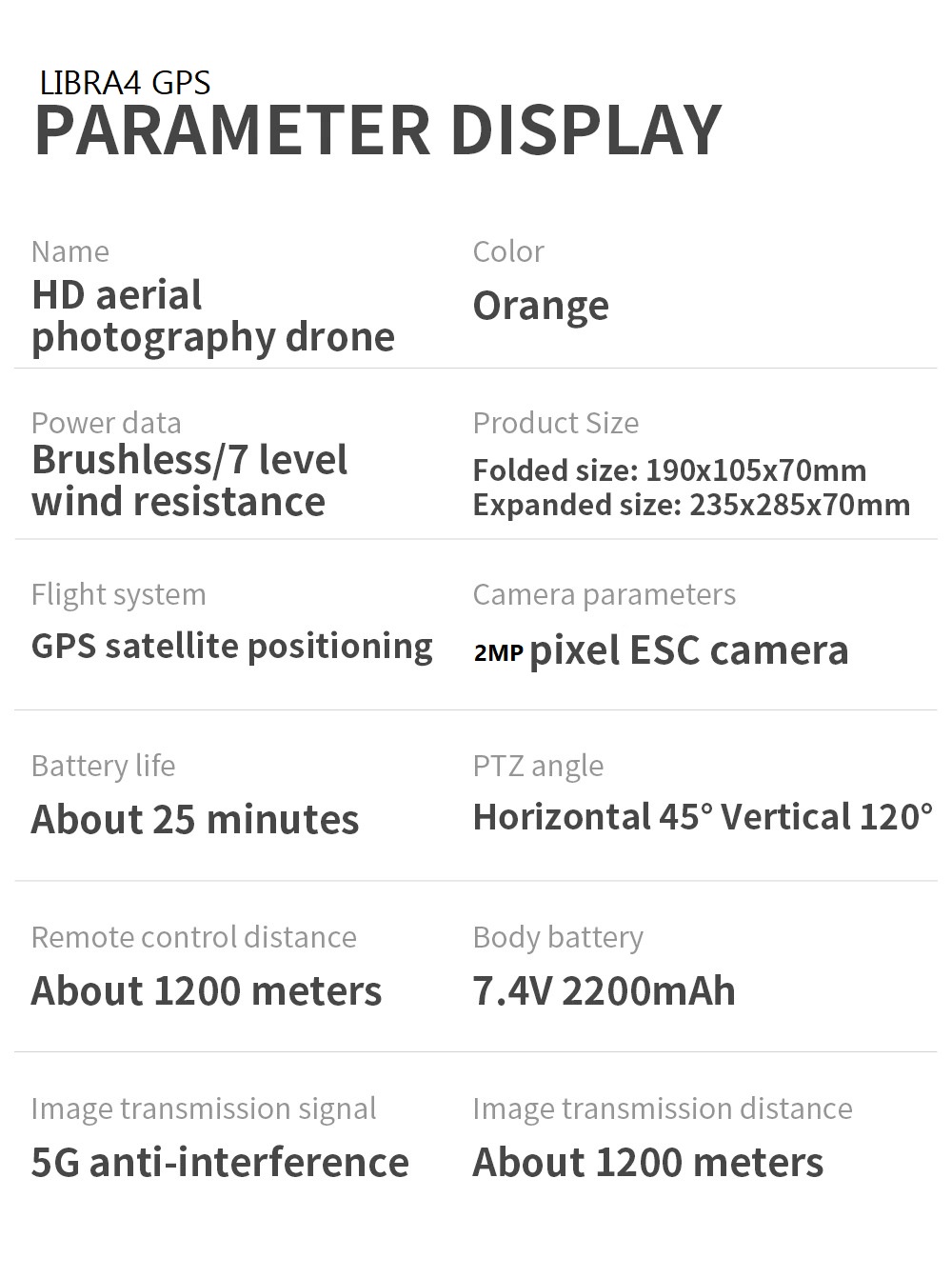Viewport: 952px width, 1278px height.
Task: Click About 1200 meters under Remote control distance
Action: (207, 990)
